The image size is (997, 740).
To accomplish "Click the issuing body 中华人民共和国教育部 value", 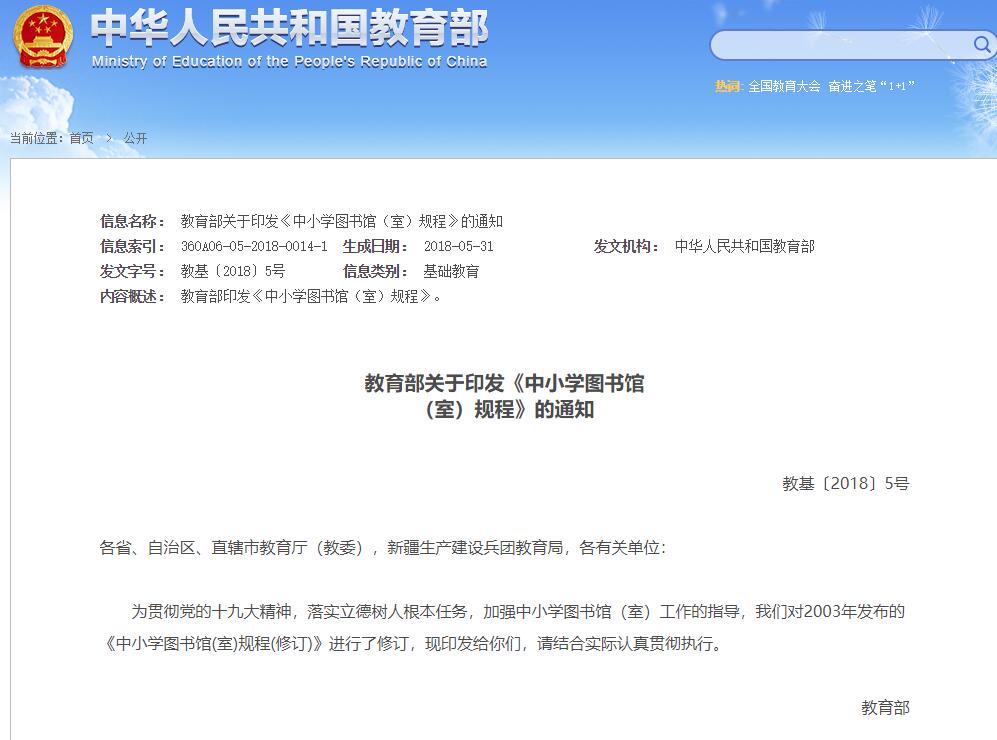I will pos(745,246).
